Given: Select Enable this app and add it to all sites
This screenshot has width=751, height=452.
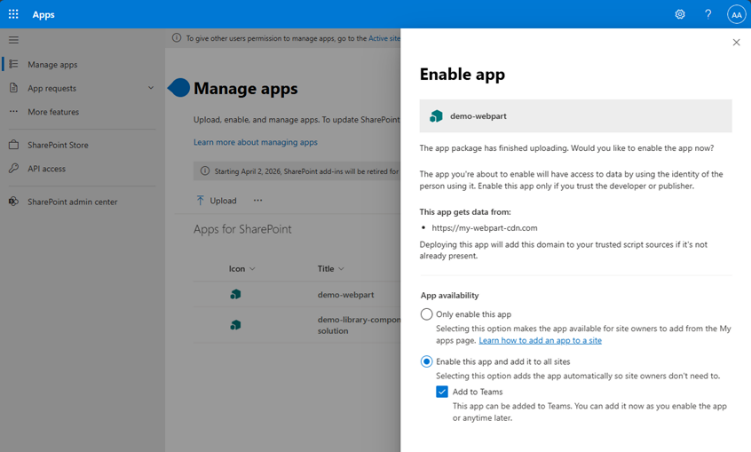Looking at the screenshot, I should tap(426, 362).
